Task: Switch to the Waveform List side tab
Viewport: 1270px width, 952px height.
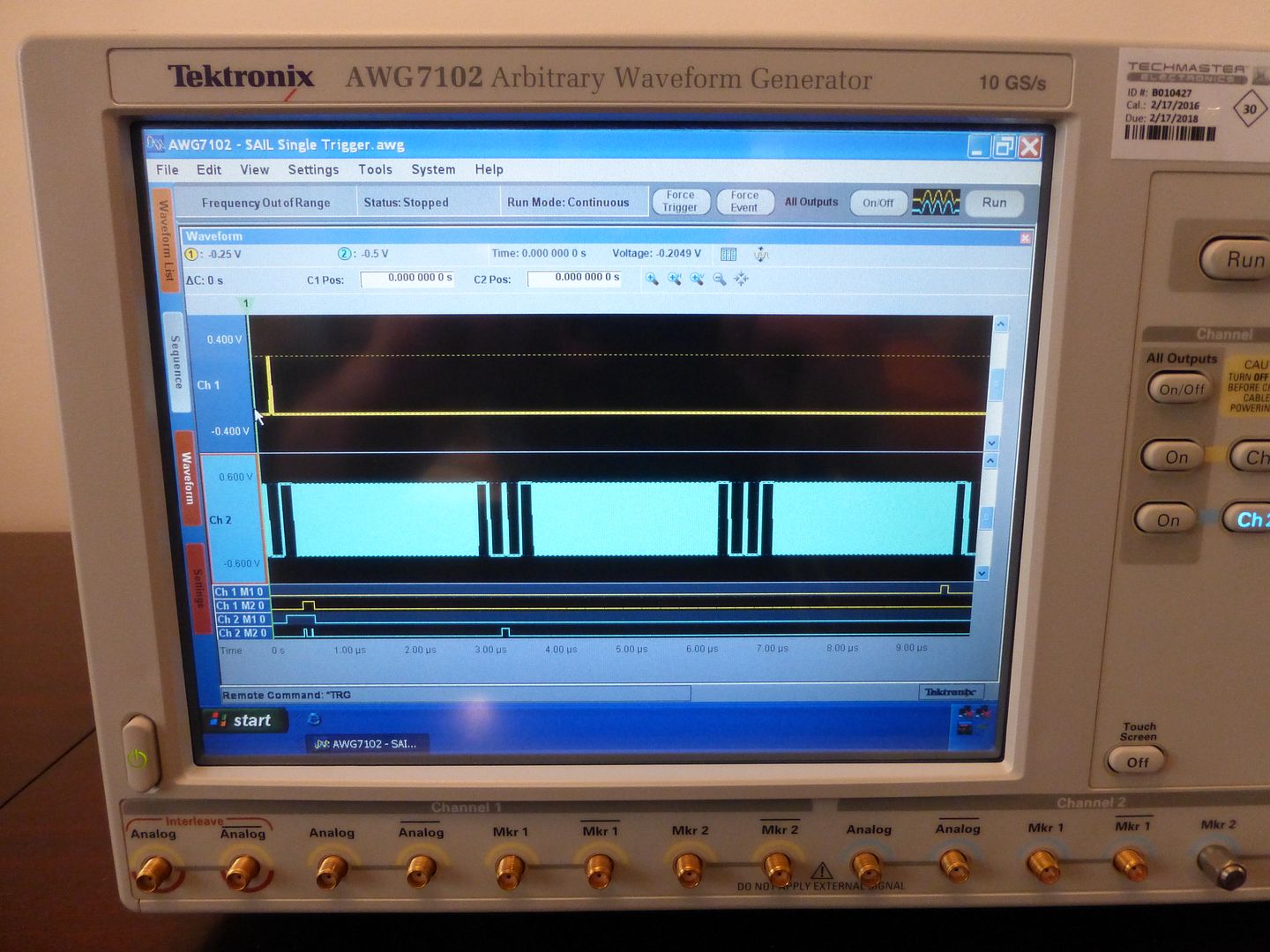Action: click(x=164, y=241)
